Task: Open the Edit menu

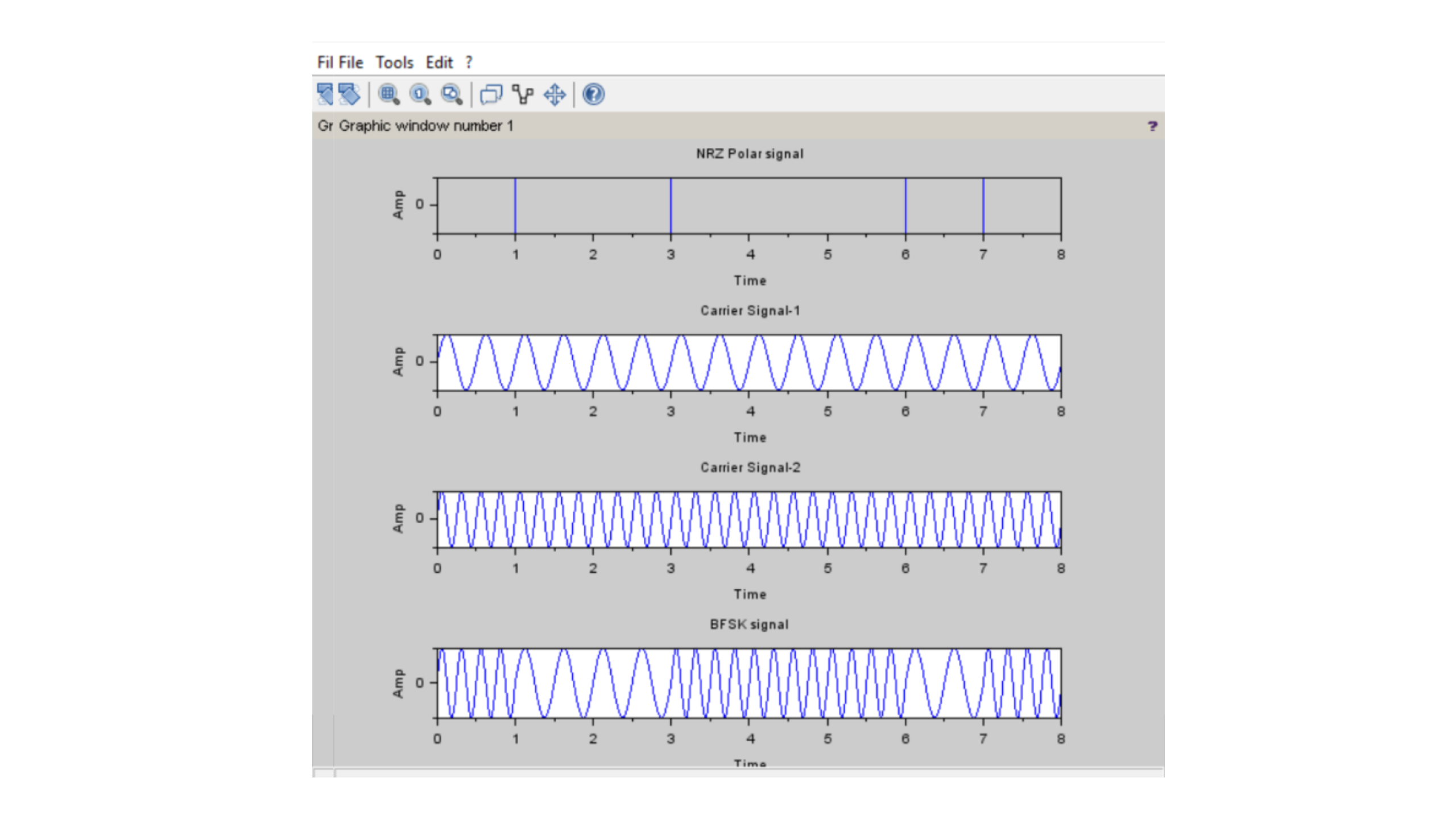Action: [x=439, y=63]
